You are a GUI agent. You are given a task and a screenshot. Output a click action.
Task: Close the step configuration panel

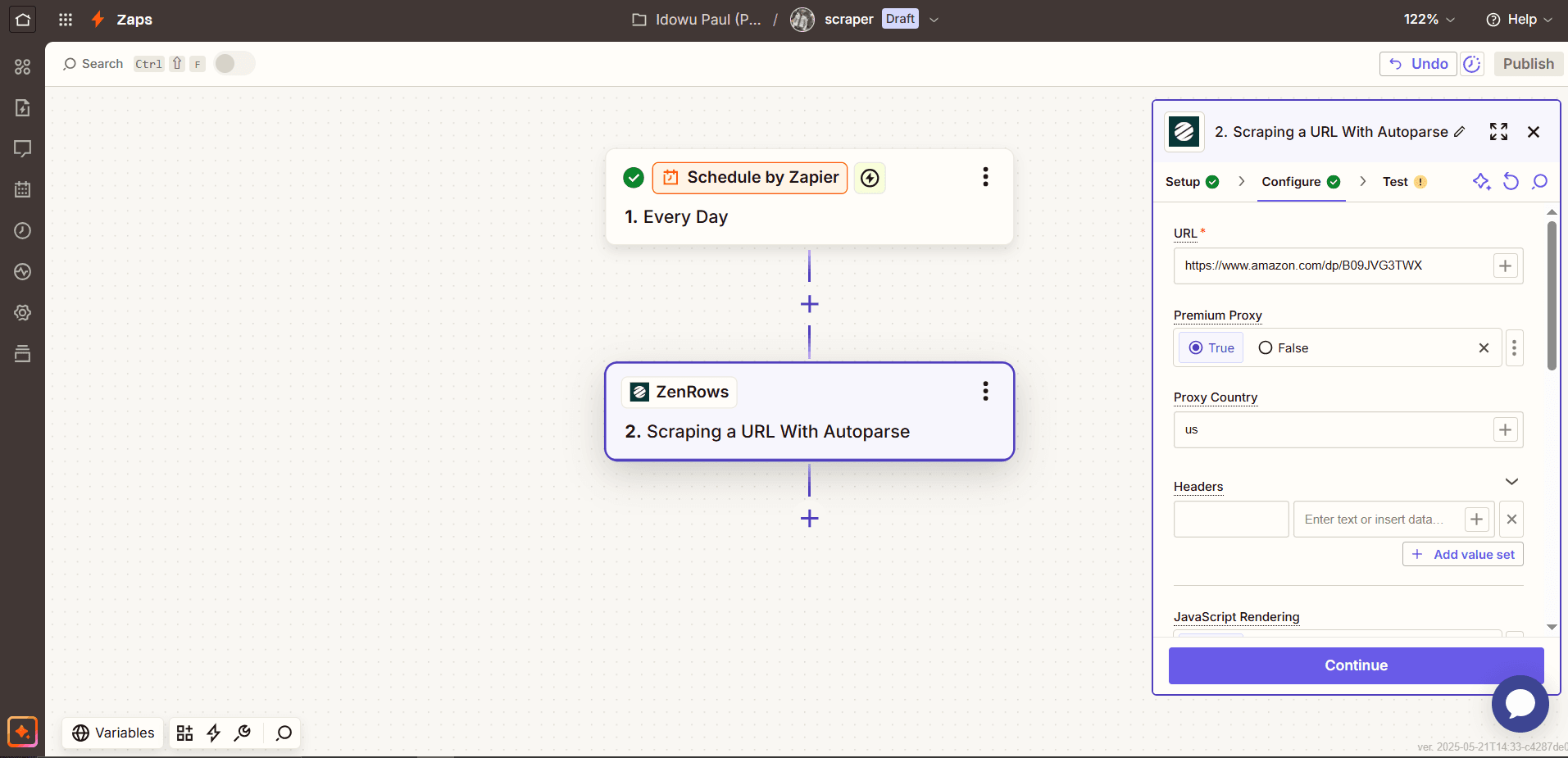tap(1534, 132)
